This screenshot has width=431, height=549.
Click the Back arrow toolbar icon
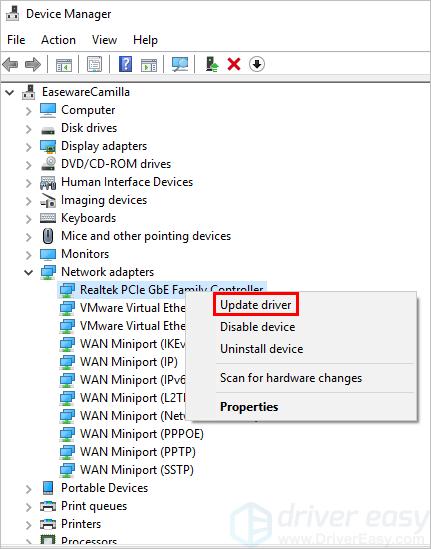click(x=10, y=64)
